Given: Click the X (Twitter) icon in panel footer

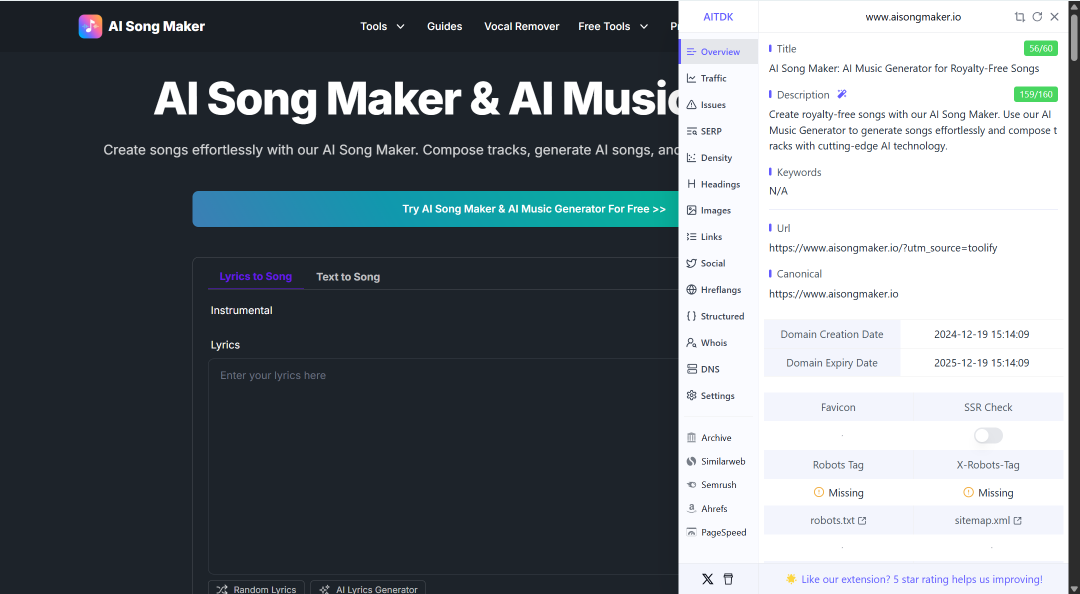Looking at the screenshot, I should pos(707,579).
